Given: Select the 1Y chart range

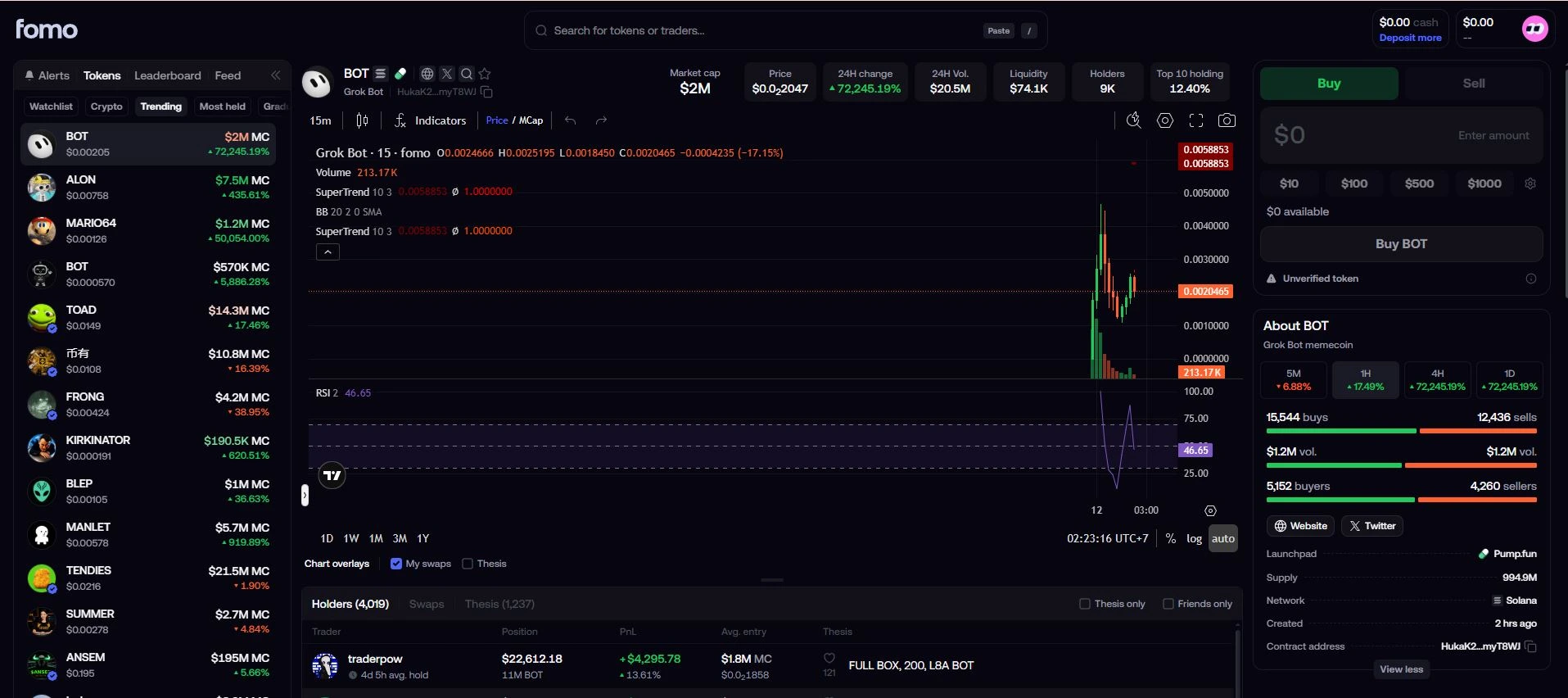Looking at the screenshot, I should (x=423, y=538).
